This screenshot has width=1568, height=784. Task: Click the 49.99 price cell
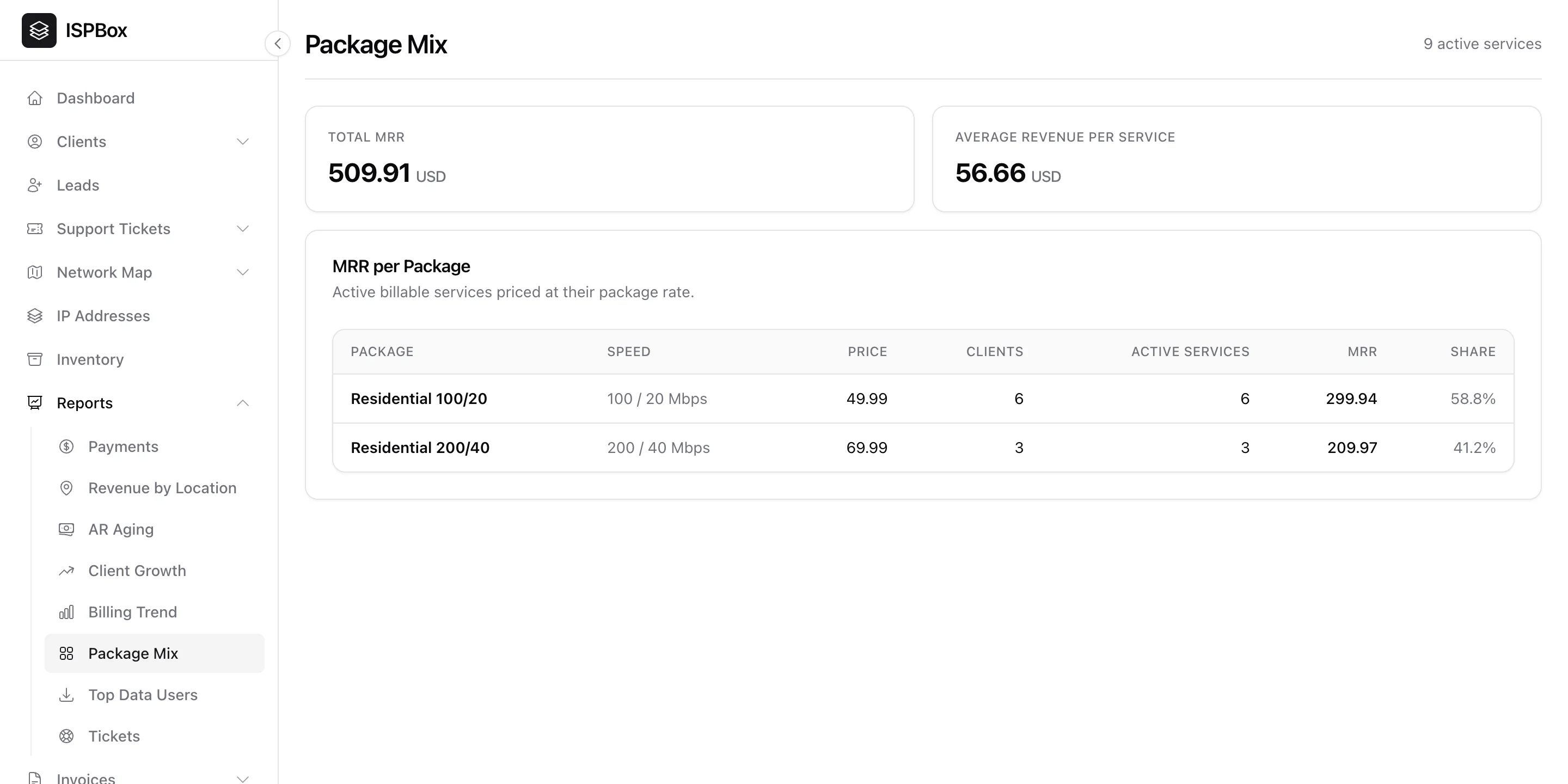coord(867,399)
